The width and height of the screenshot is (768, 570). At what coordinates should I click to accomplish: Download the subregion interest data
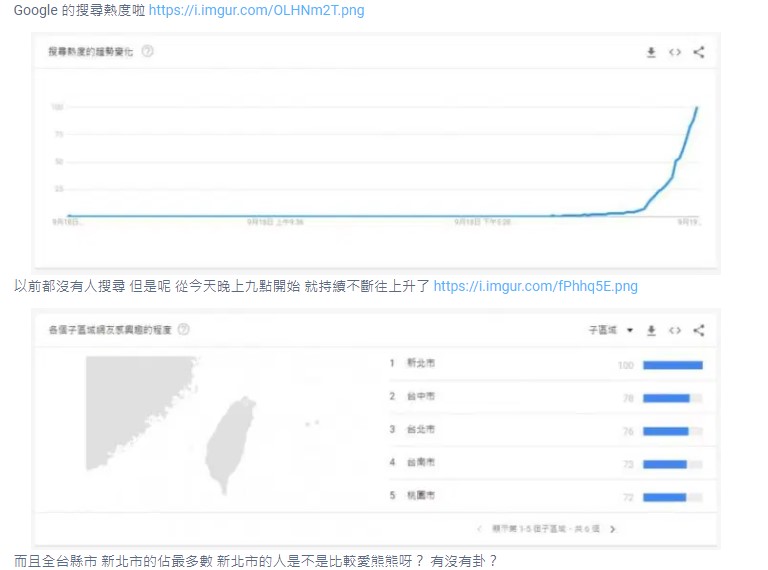coord(651,331)
